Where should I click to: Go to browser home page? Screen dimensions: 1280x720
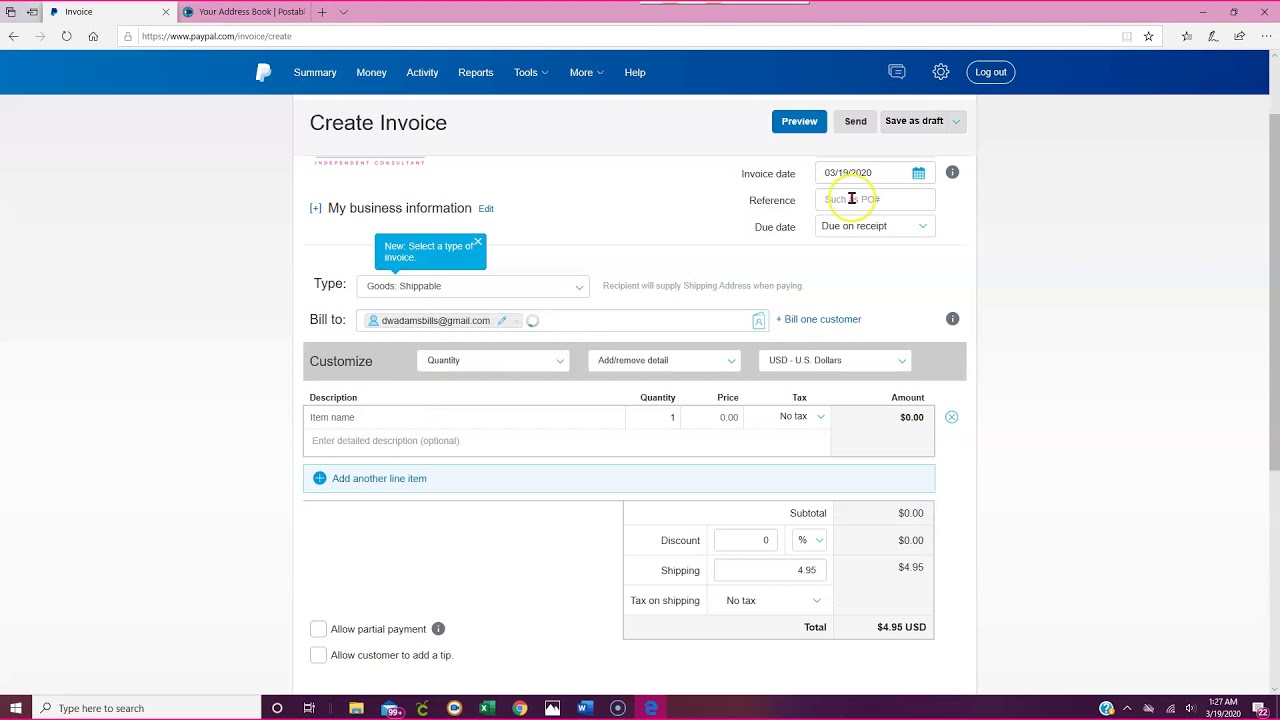coord(93,36)
